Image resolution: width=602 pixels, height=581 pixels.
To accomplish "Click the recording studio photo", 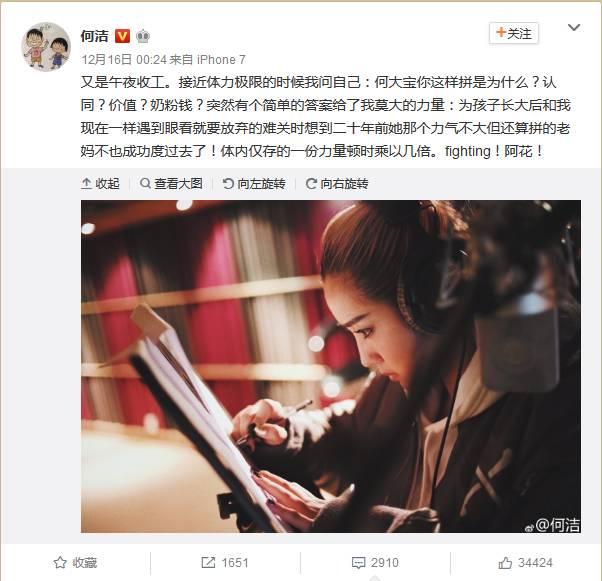I will pos(331,366).
